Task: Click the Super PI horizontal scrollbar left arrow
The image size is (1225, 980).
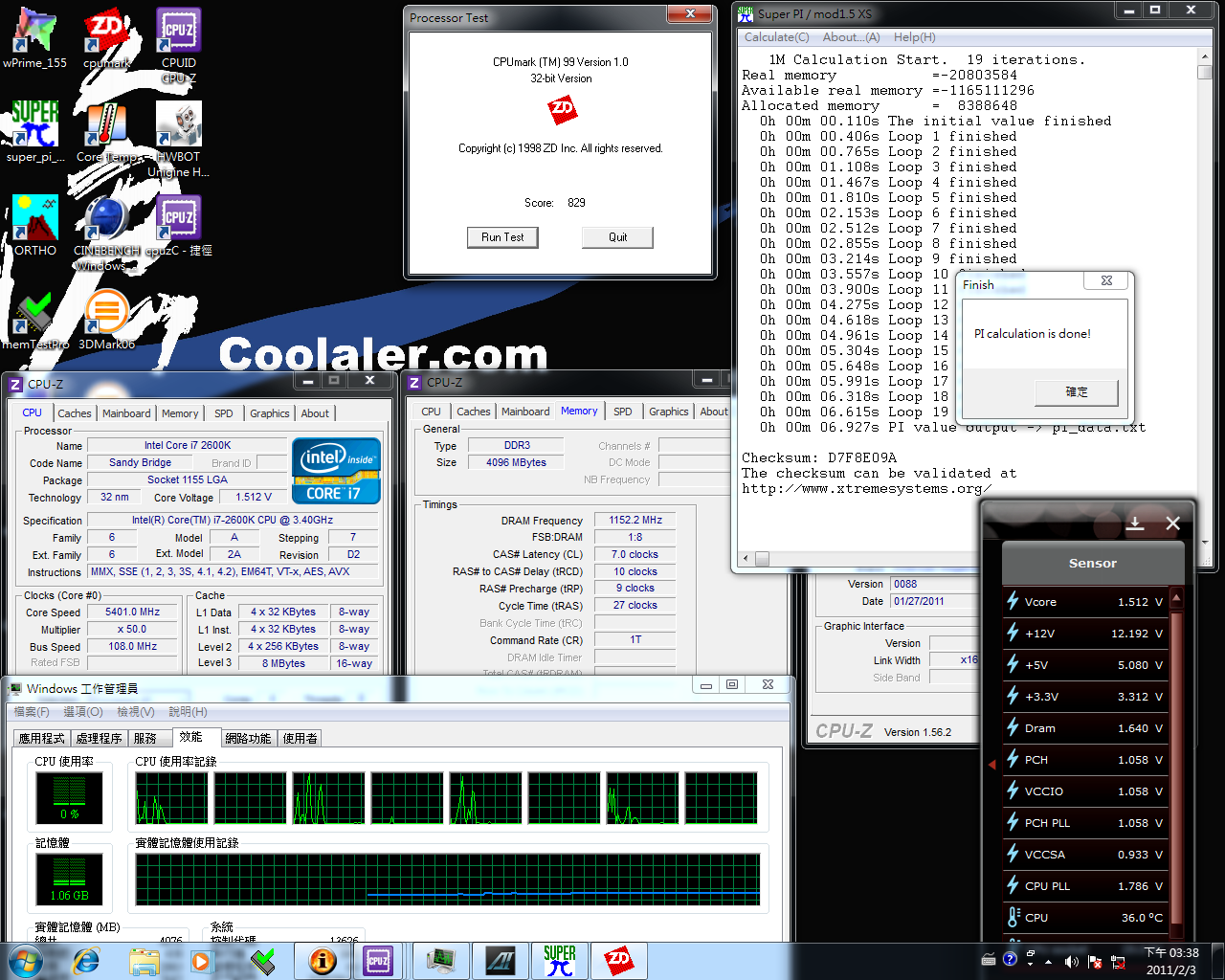Action: point(747,559)
